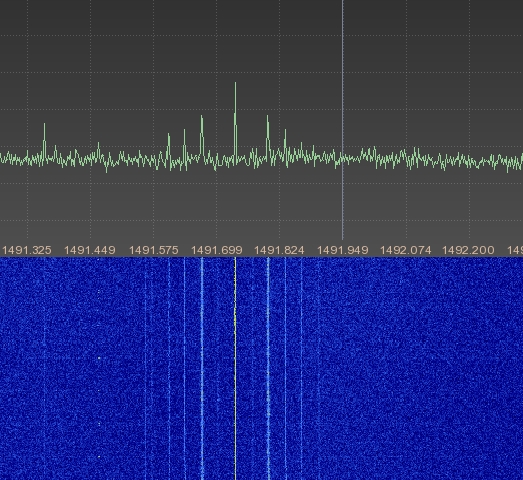Select the 1491.575 frequency axis label
The height and width of the screenshot is (480, 523).
(x=153, y=250)
